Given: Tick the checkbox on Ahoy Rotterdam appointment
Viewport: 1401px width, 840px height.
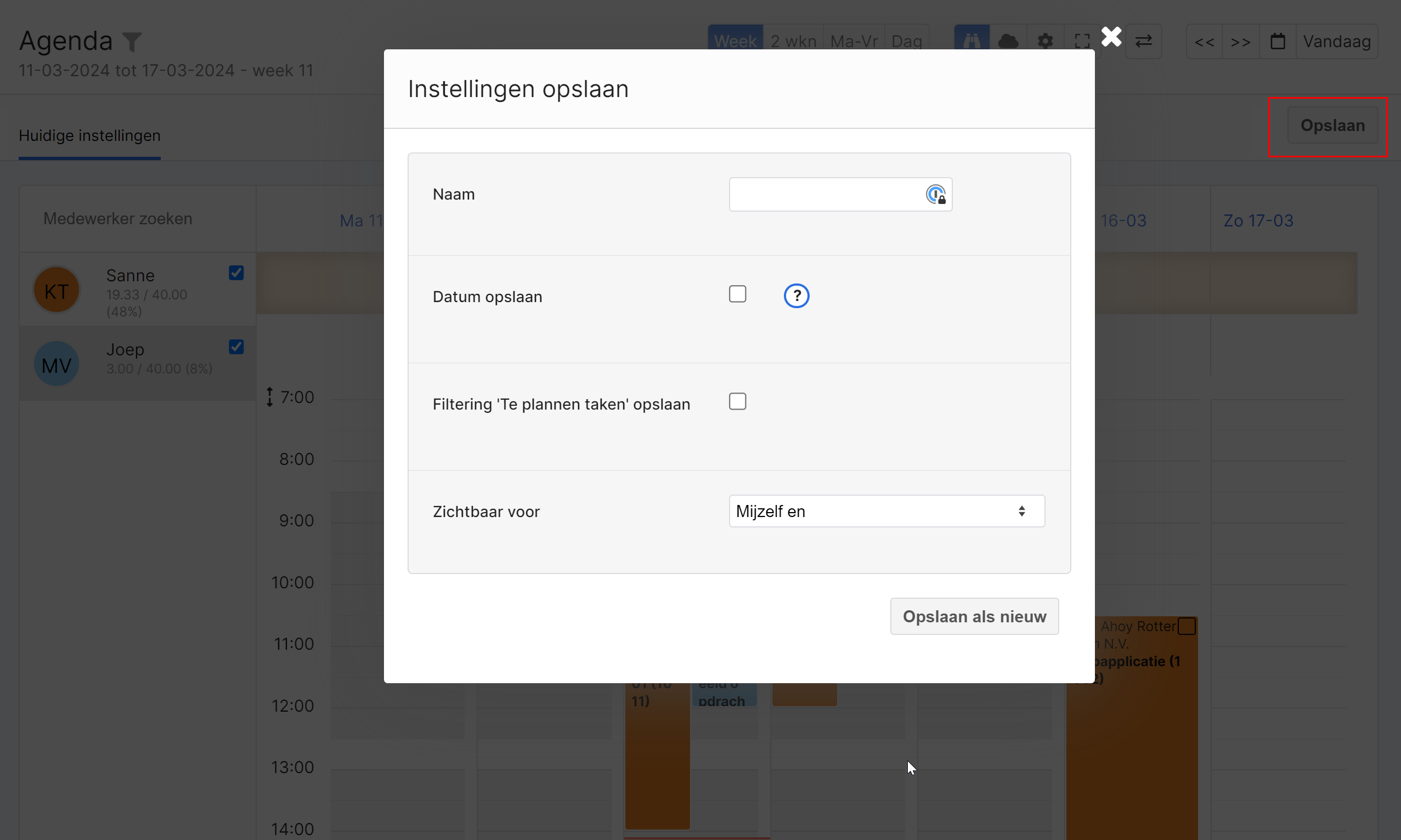Looking at the screenshot, I should click(1186, 626).
